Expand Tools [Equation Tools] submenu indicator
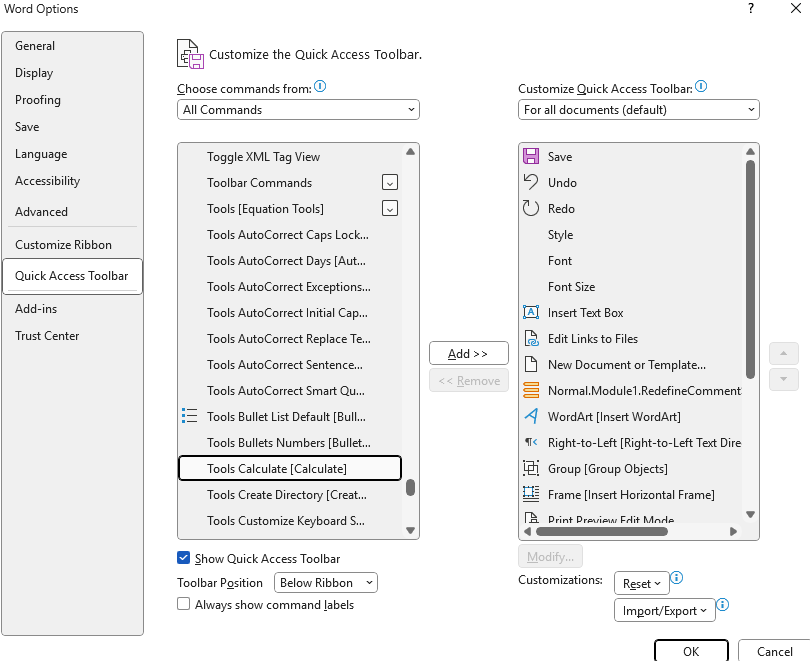810x661 pixels. tap(390, 208)
